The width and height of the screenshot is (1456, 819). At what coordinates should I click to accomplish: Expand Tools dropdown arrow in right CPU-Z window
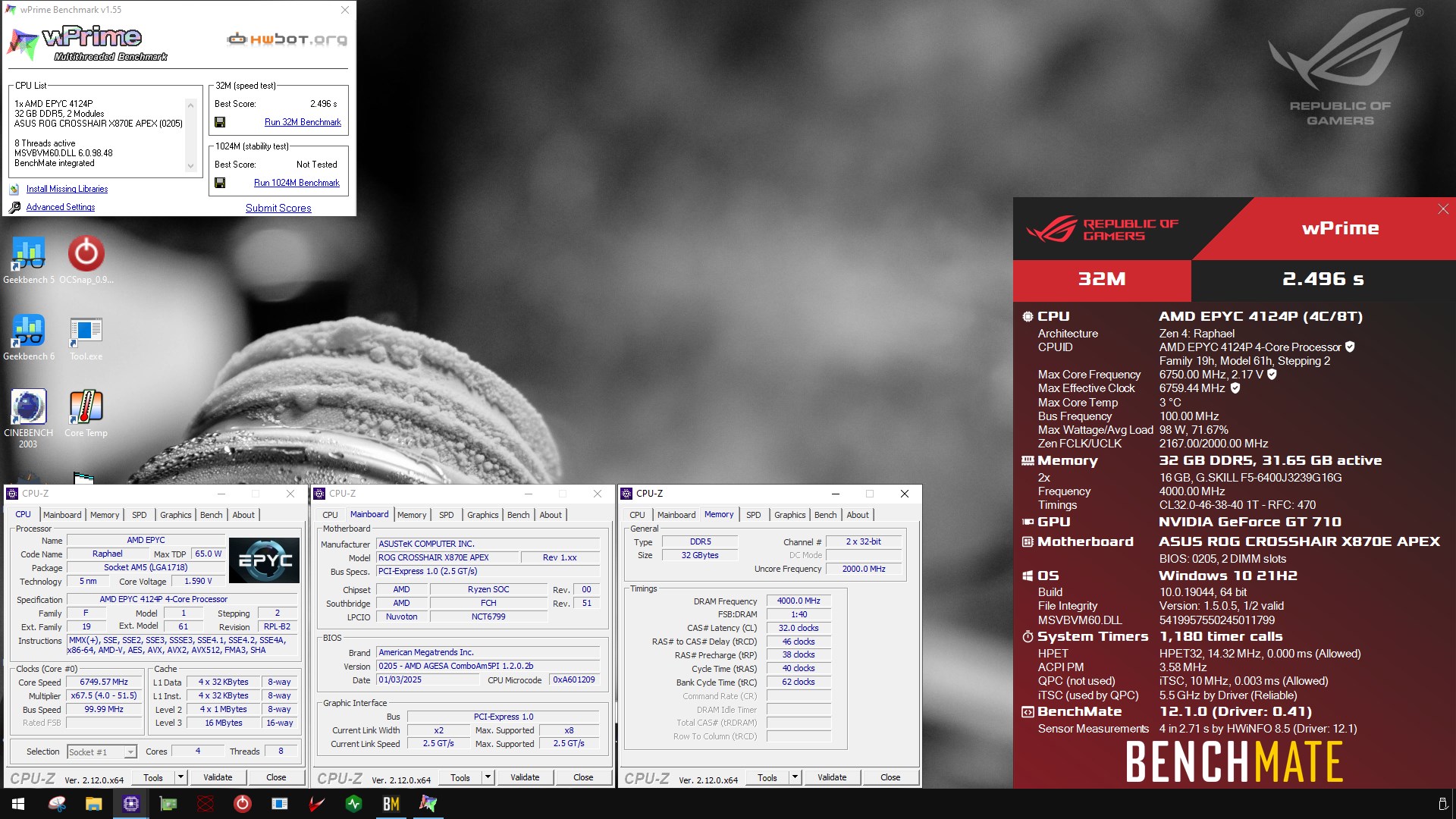pos(795,777)
